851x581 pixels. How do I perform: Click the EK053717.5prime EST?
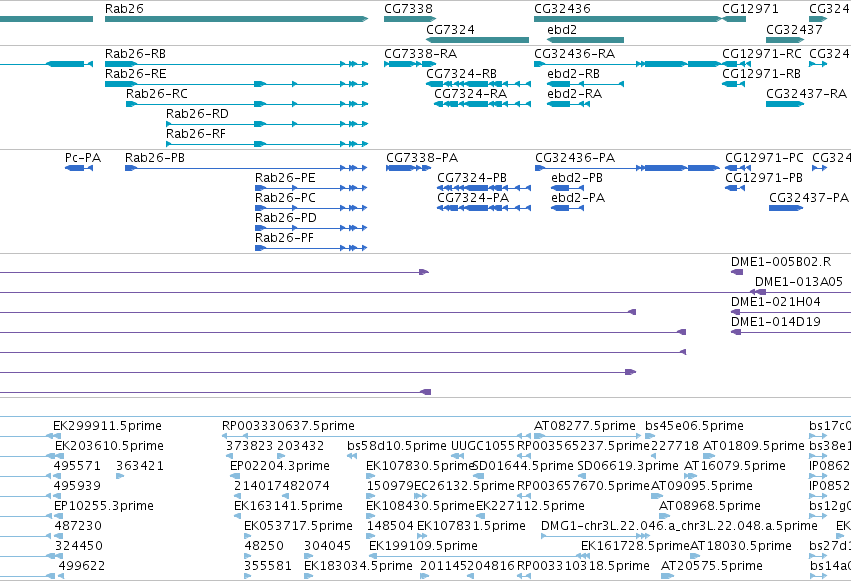point(247,535)
